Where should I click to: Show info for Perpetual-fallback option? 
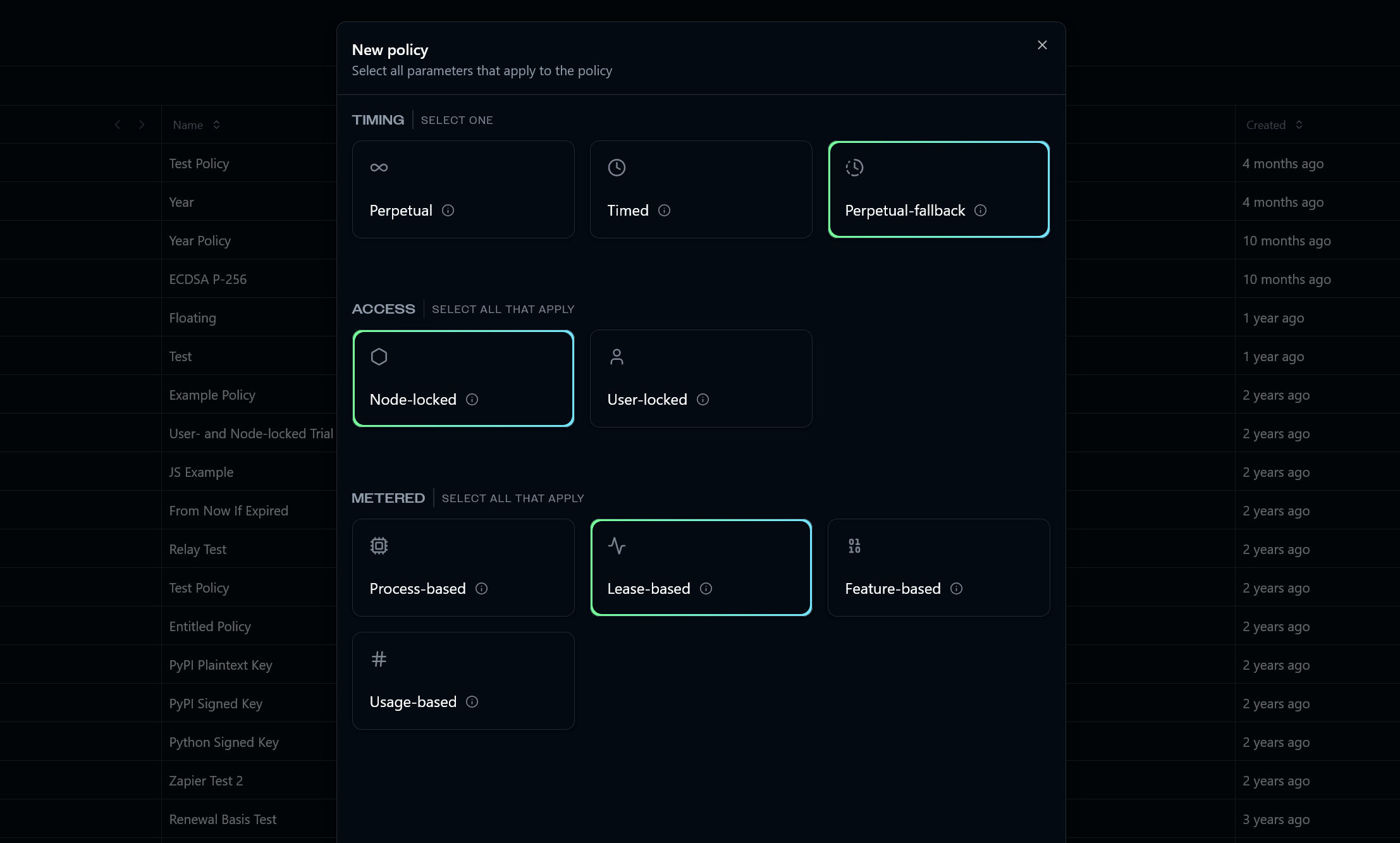pos(980,211)
